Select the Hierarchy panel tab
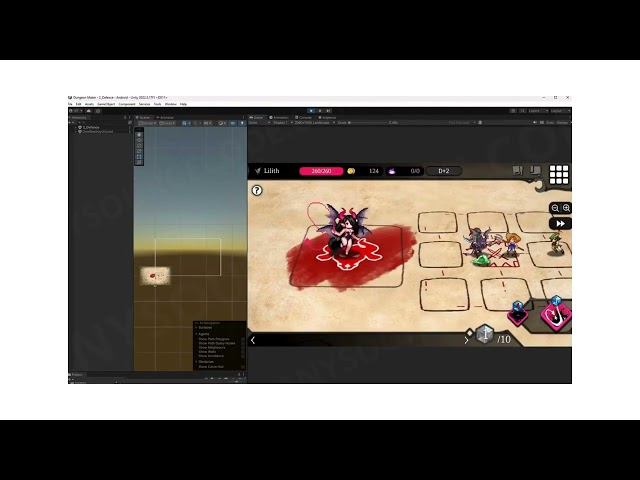 (x=78, y=118)
